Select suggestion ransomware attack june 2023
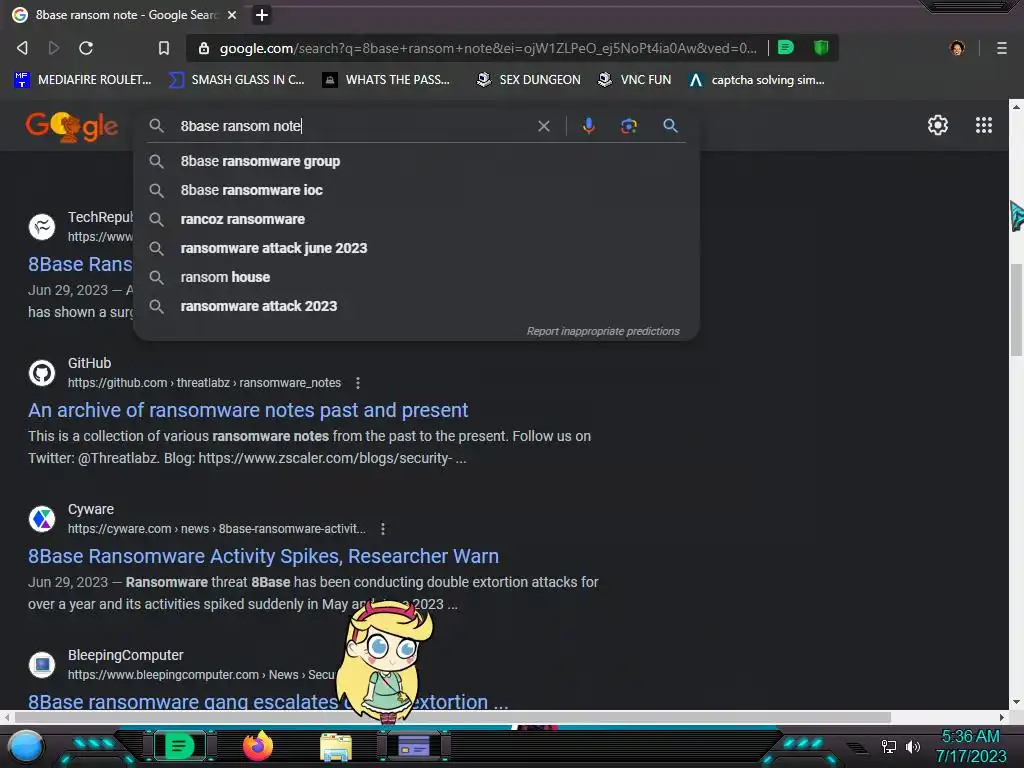The width and height of the screenshot is (1024, 768). pos(417,248)
